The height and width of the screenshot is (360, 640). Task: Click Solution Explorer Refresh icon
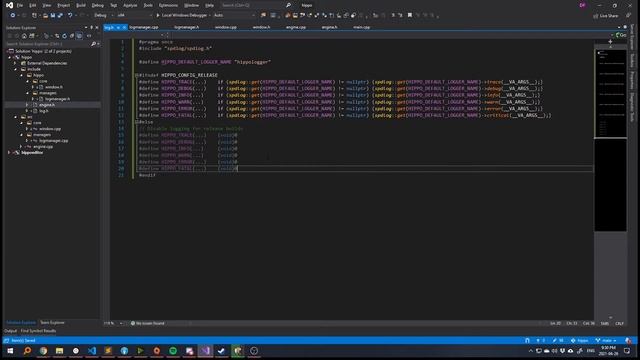[64, 36]
